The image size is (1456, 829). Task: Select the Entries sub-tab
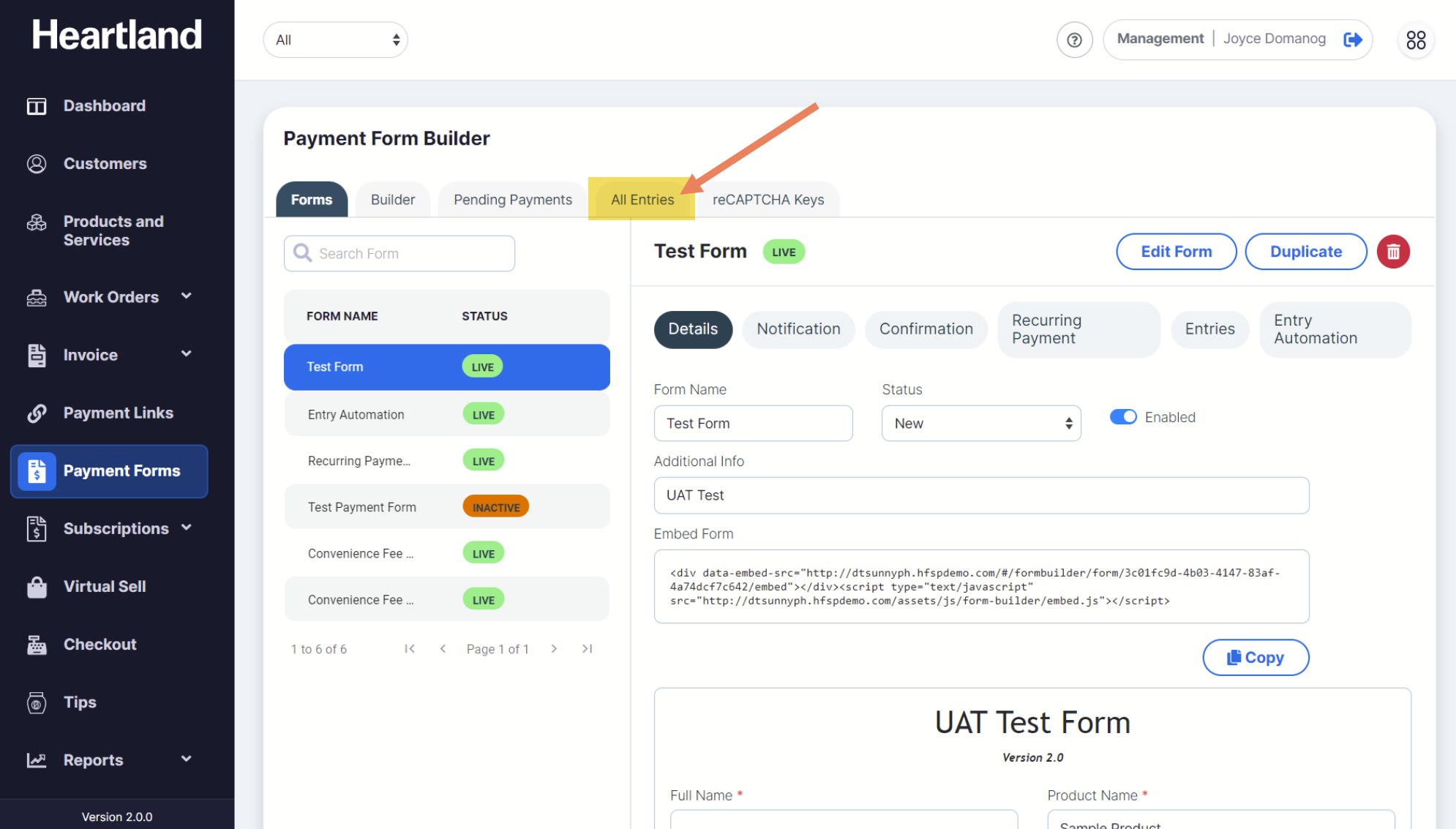1209,329
